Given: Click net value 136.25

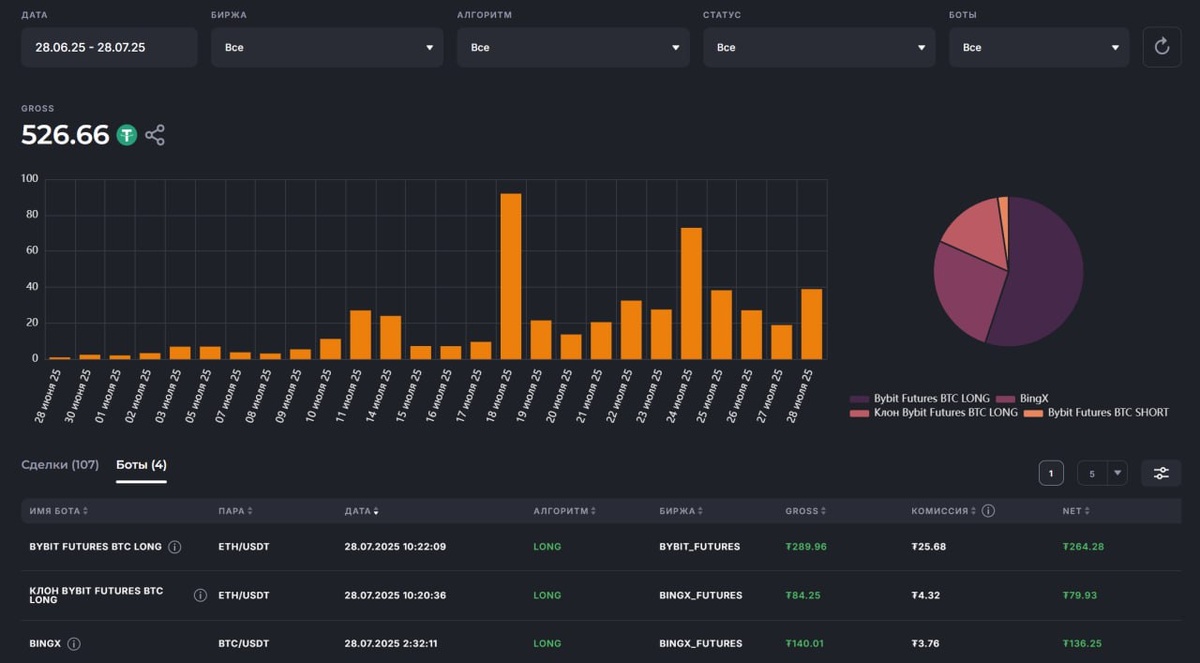Looking at the screenshot, I should point(1083,644).
